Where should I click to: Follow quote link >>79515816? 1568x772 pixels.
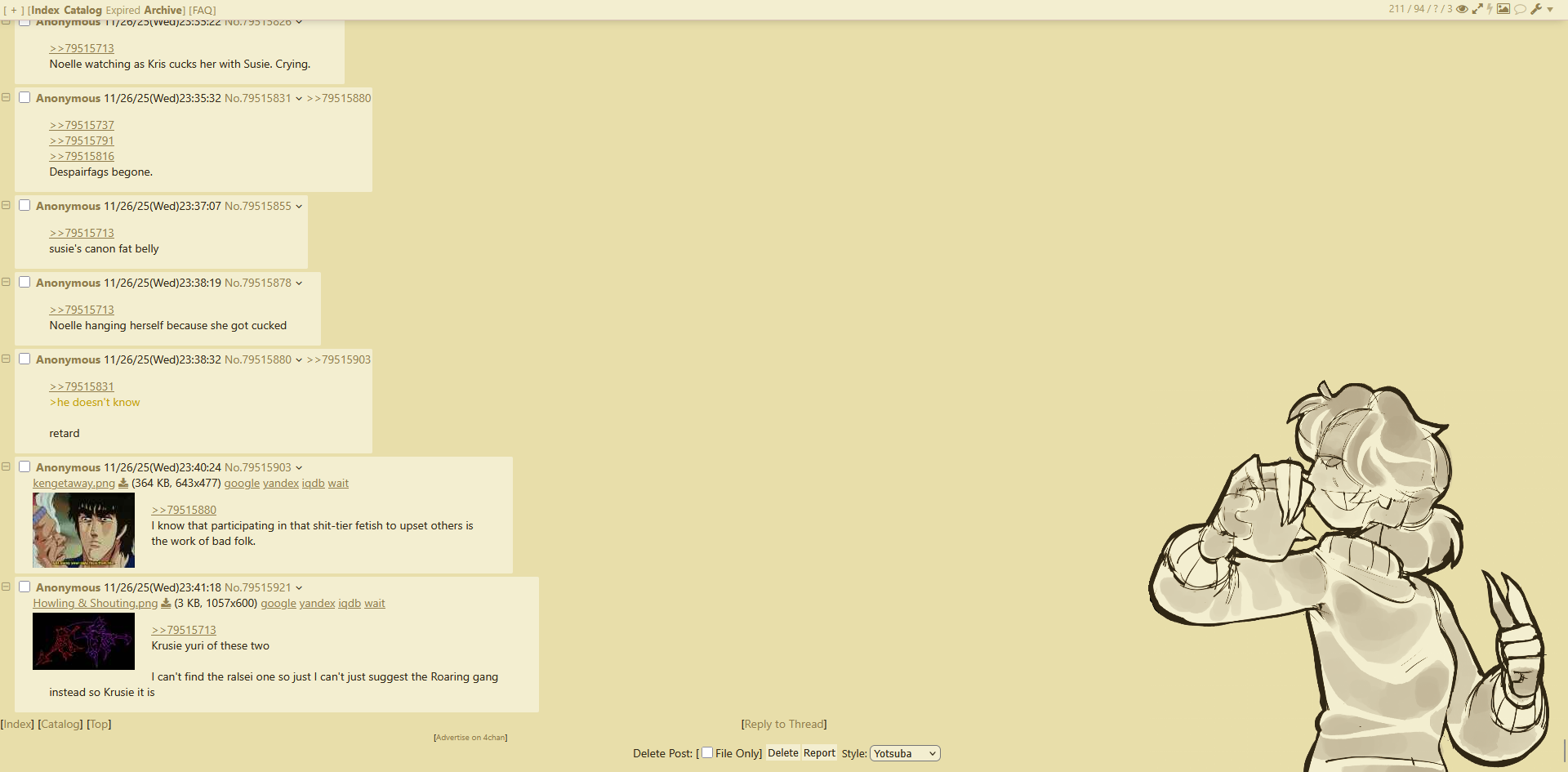point(82,157)
